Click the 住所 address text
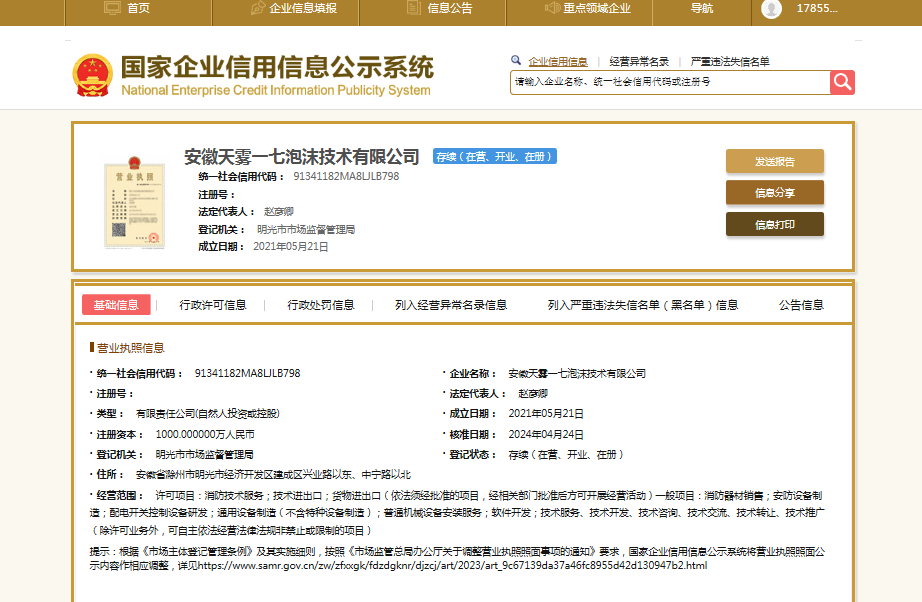This screenshot has width=922, height=602. pyautogui.click(x=273, y=474)
